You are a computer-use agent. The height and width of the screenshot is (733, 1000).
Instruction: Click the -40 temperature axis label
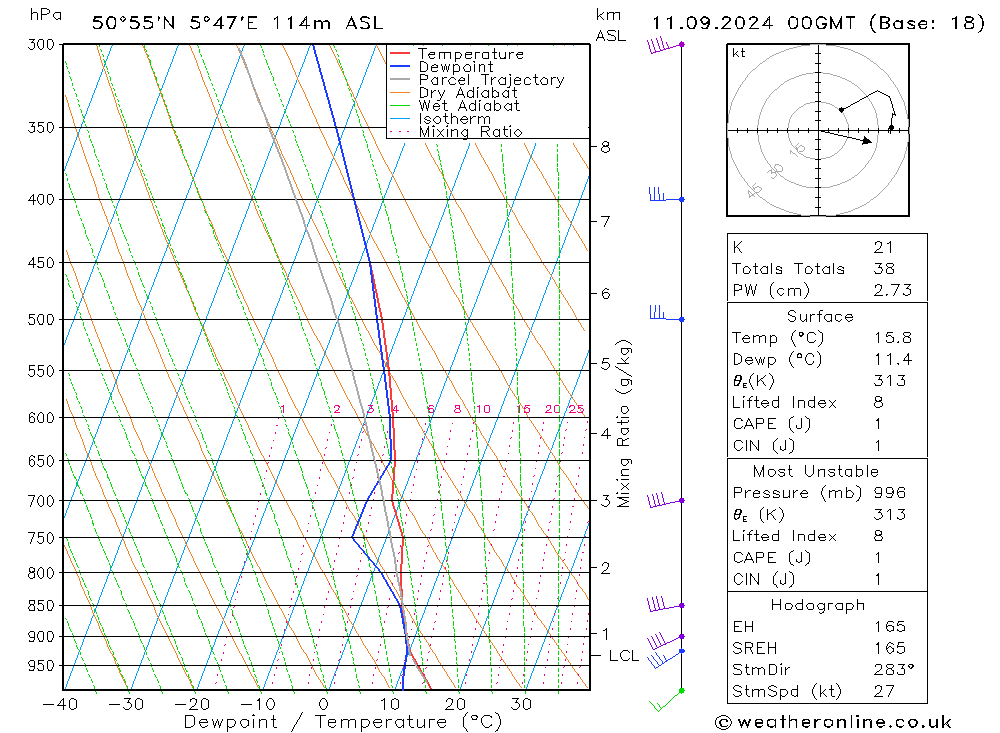(61, 704)
